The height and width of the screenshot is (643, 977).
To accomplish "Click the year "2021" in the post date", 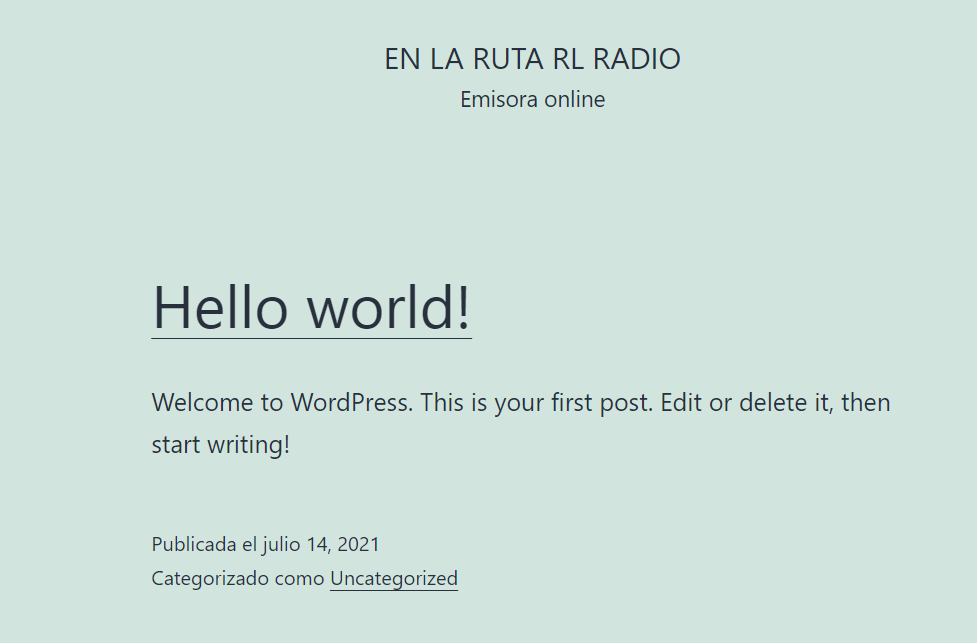I will (x=358, y=545).
